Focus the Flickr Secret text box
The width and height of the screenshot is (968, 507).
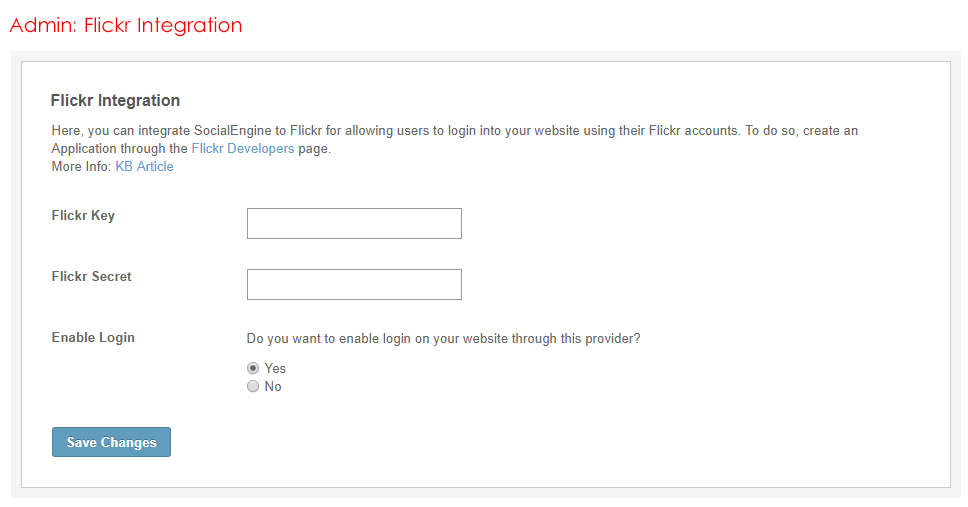(x=354, y=284)
